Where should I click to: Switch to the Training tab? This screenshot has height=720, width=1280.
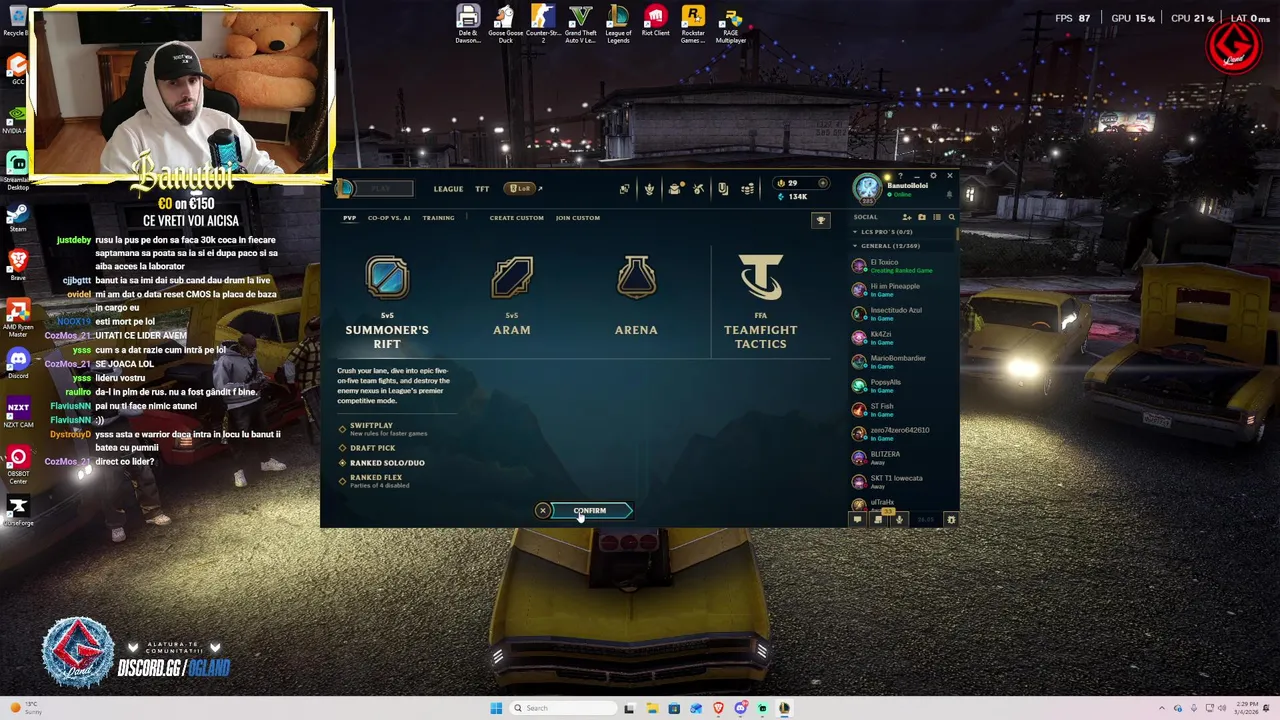(438, 218)
